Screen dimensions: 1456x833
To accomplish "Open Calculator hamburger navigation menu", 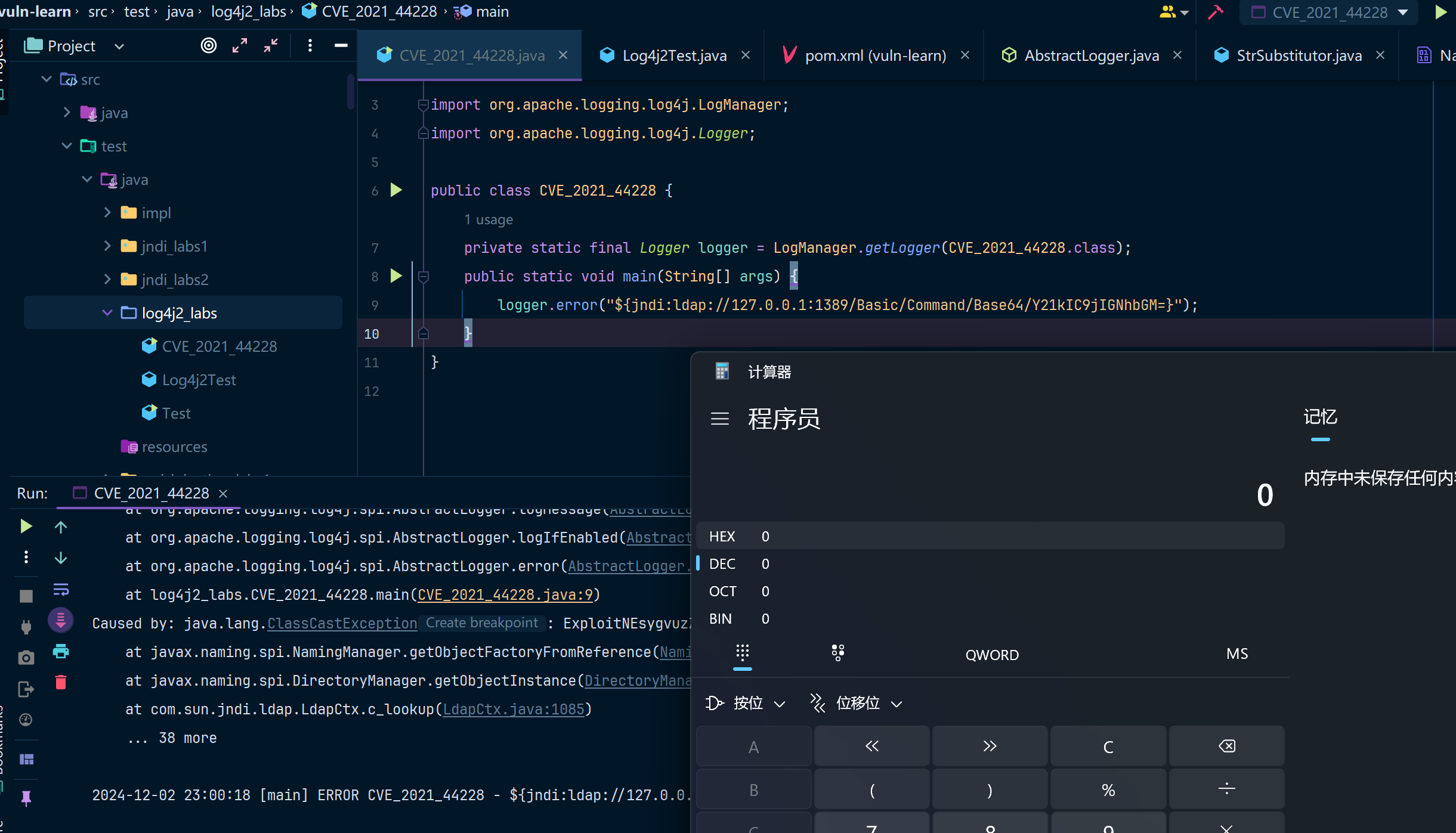I will tap(720, 419).
